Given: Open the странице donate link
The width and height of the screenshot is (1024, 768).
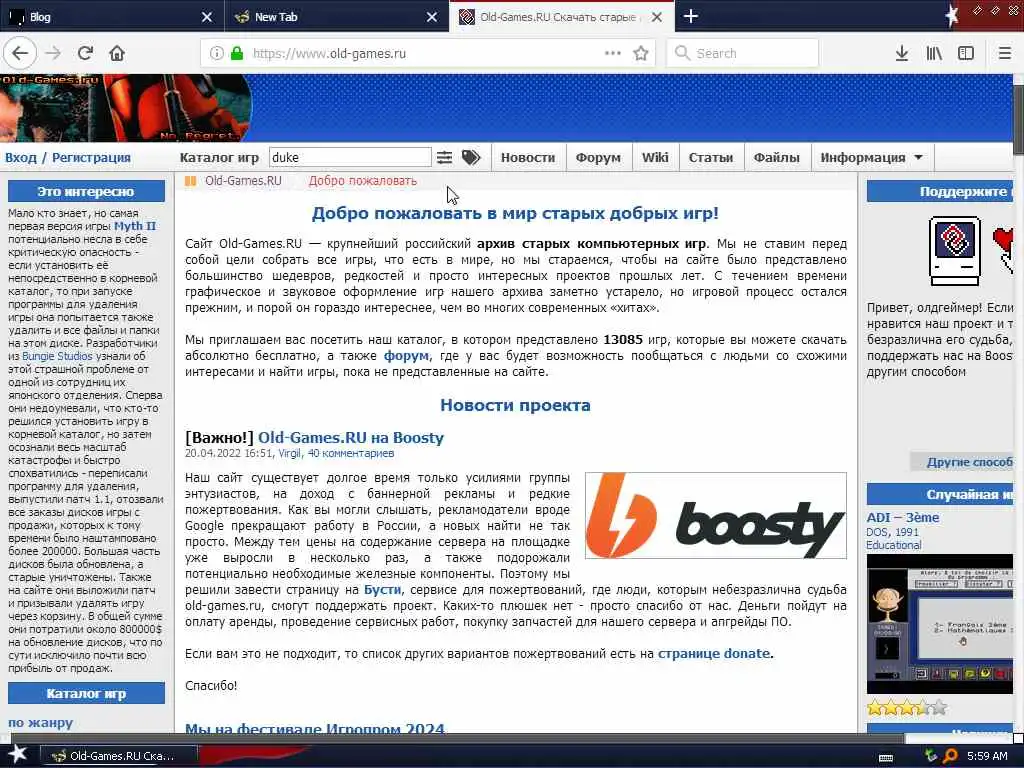Looking at the screenshot, I should coord(714,654).
